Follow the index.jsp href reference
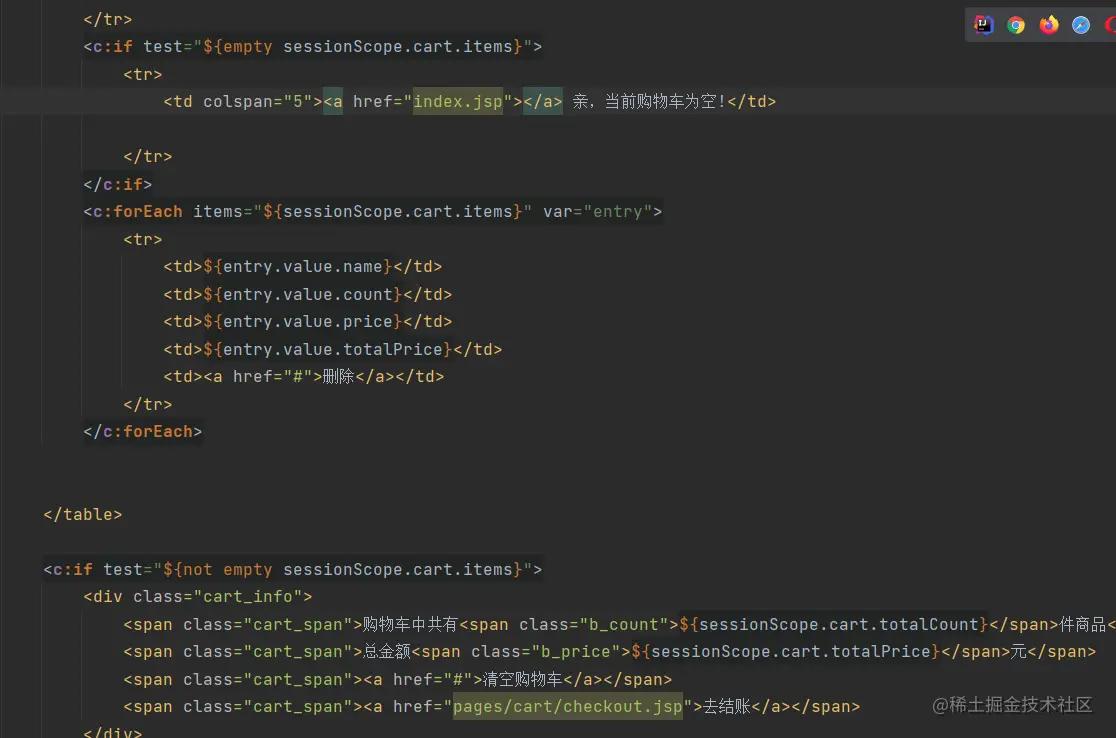The image size is (1116, 738). pyautogui.click(x=458, y=102)
